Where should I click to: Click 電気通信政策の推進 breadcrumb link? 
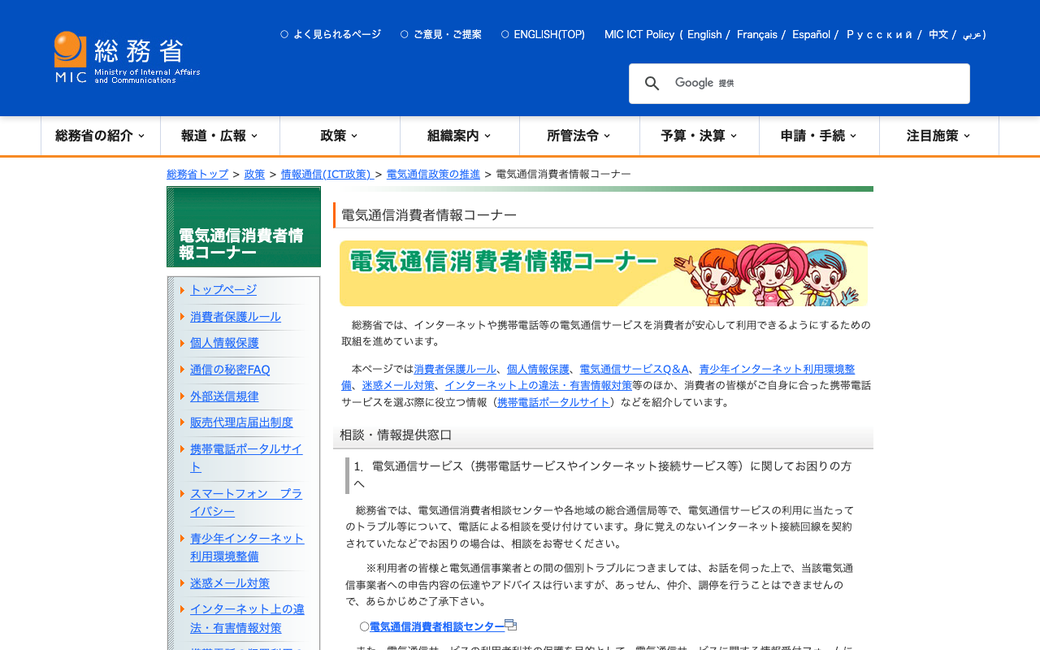coord(433,174)
